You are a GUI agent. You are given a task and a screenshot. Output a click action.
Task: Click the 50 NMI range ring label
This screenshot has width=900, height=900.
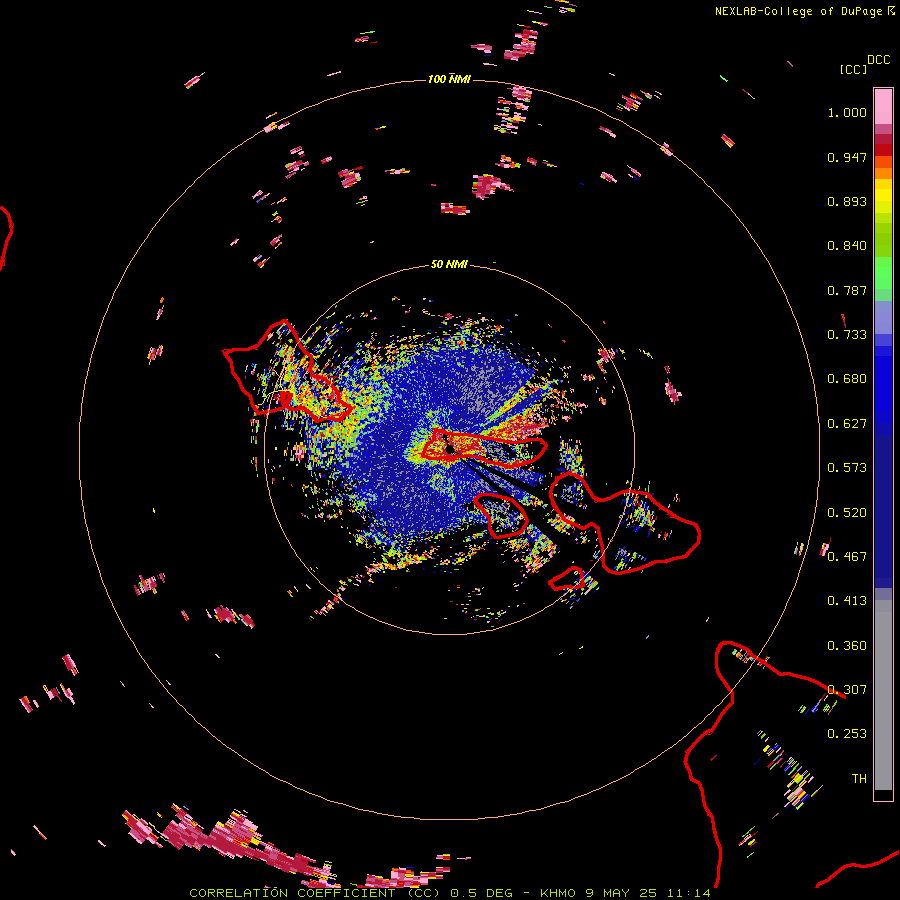point(449,265)
